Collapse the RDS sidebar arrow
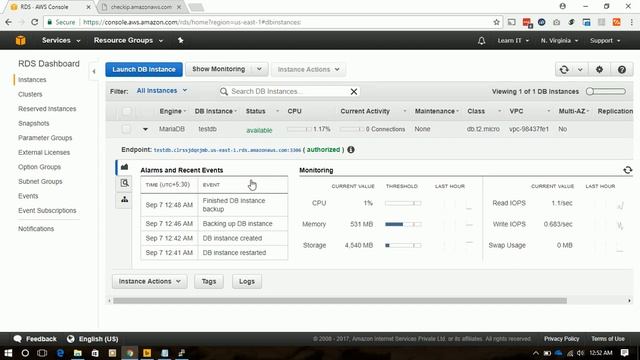The height and width of the screenshot is (360, 640). tap(94, 72)
